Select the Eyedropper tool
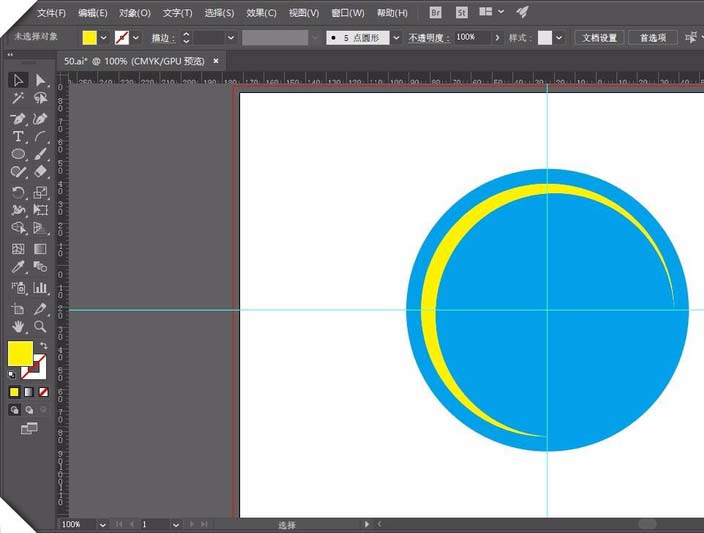The width and height of the screenshot is (704, 533). tap(18, 267)
